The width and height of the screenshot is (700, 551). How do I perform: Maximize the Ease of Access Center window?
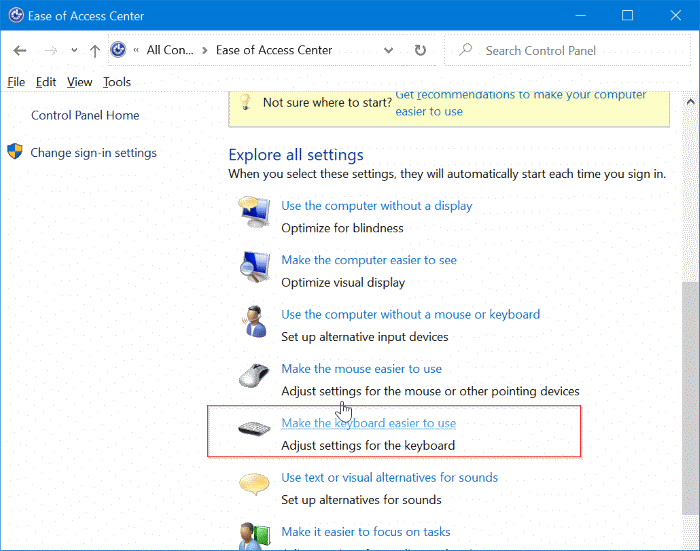coord(627,16)
